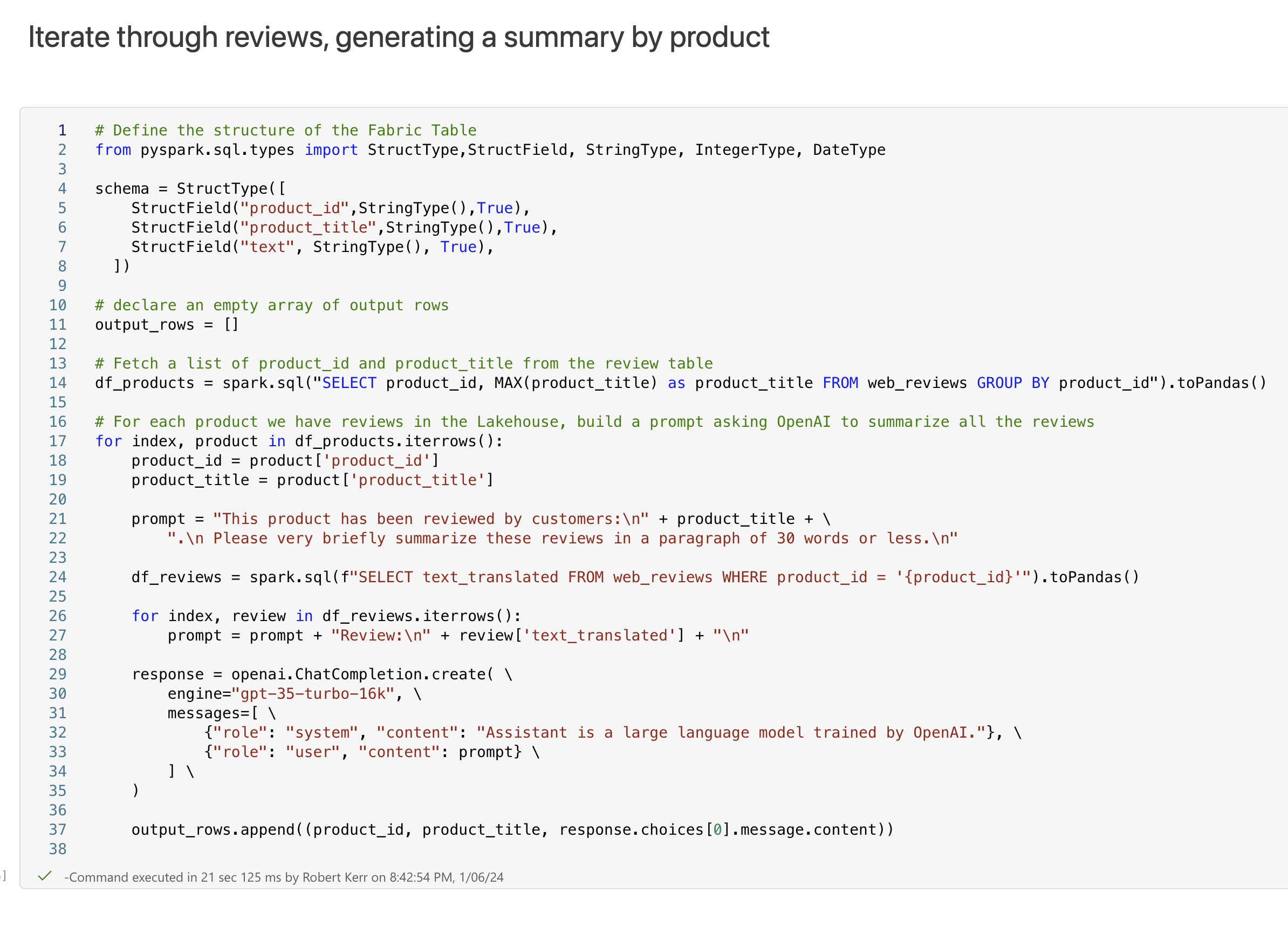Place cursor on the pyspark import line
This screenshot has width=1288, height=927.
[490, 150]
